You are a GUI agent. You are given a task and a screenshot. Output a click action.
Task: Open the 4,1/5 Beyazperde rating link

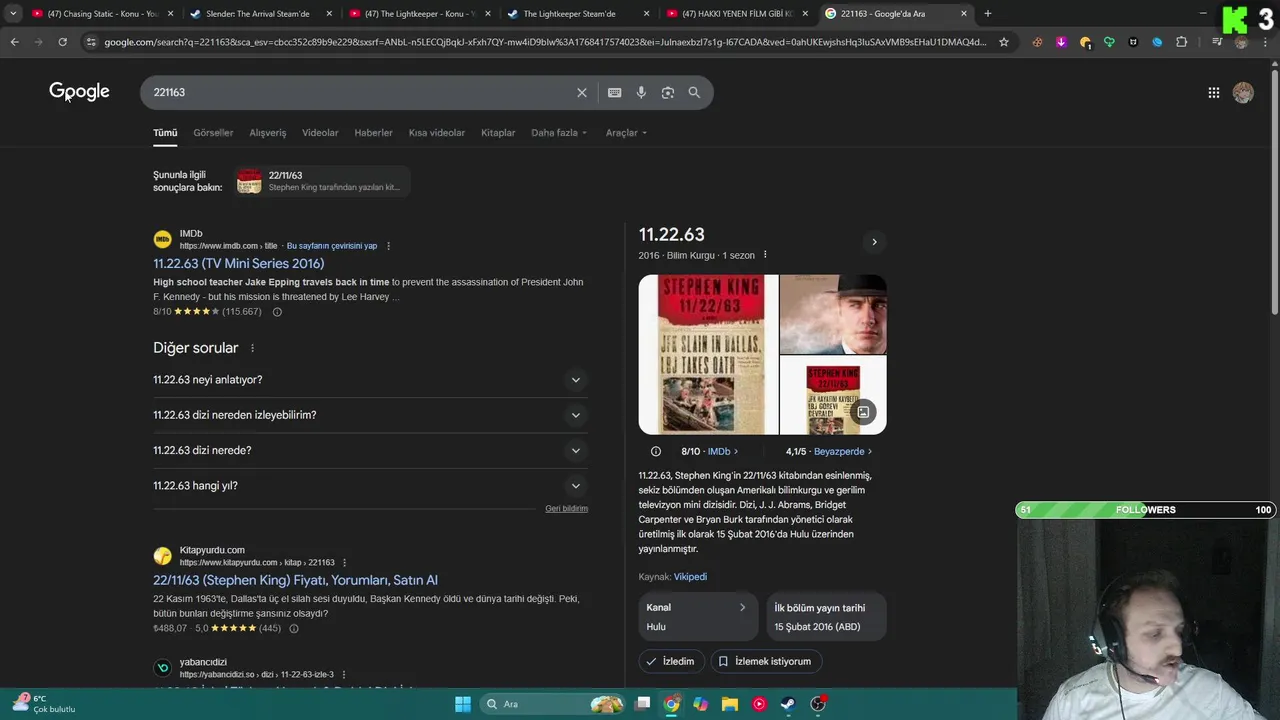click(x=829, y=452)
